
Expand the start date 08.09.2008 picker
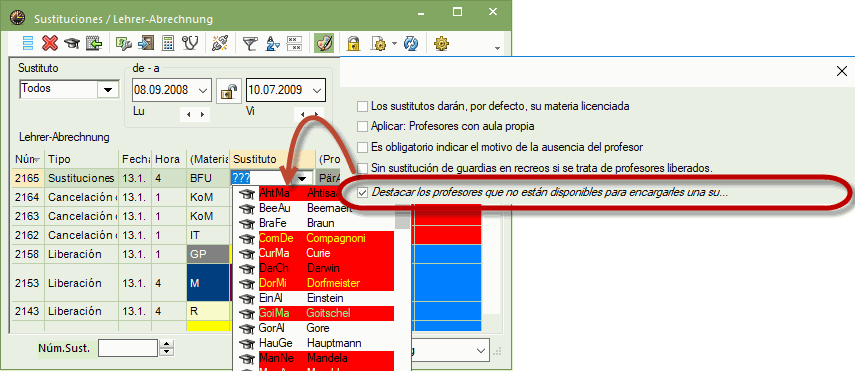pos(203,90)
